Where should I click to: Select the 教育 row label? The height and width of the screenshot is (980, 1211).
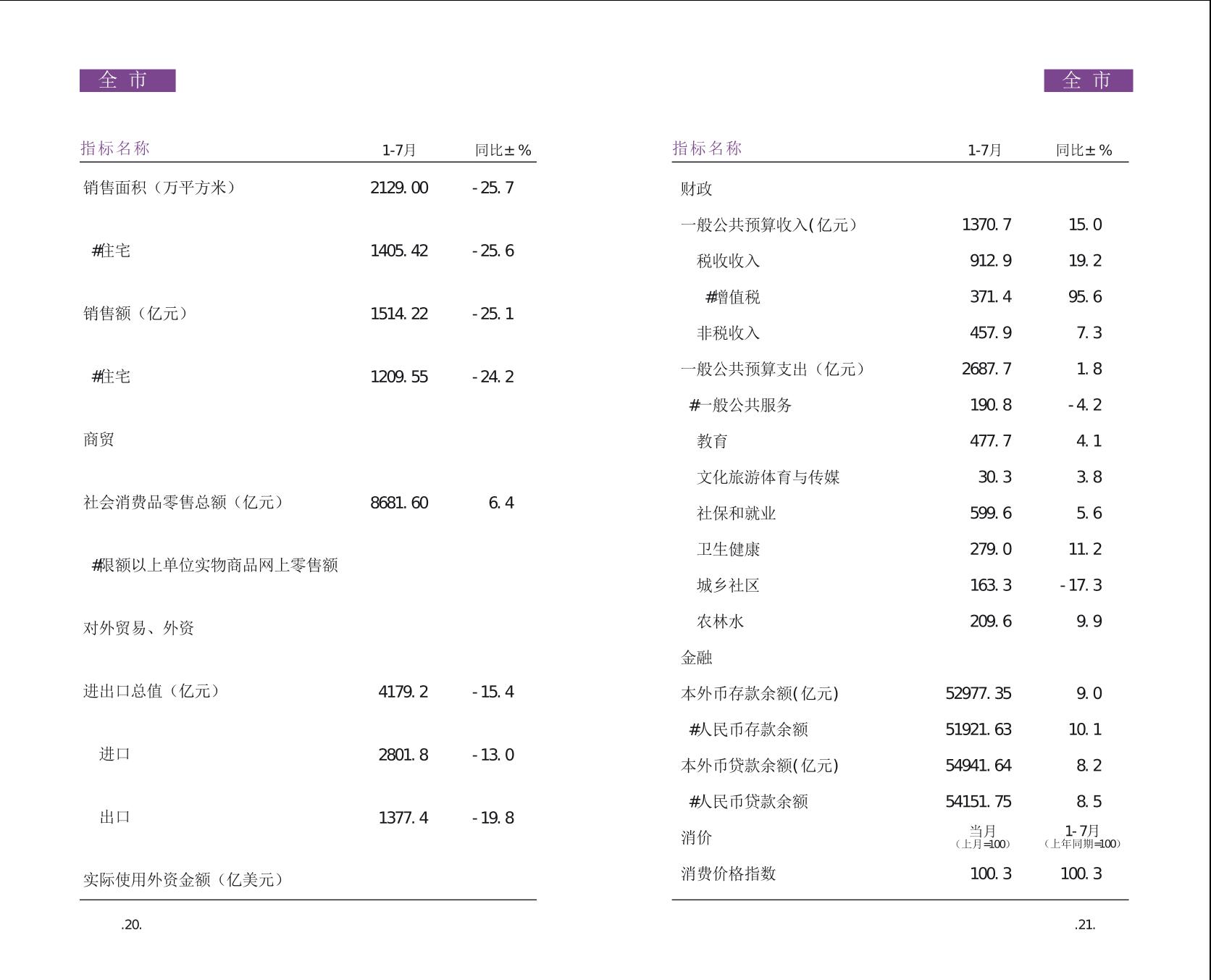[x=713, y=442]
